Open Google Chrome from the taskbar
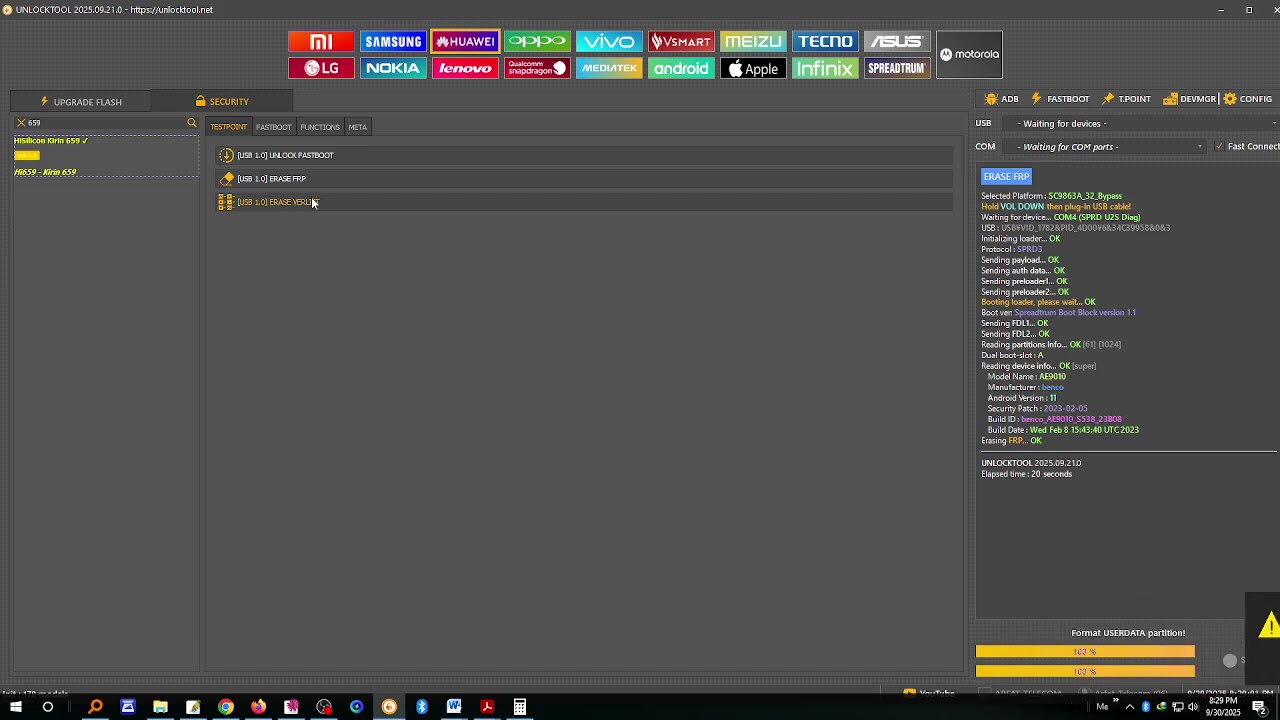This screenshot has height=720, width=1280. point(226,707)
